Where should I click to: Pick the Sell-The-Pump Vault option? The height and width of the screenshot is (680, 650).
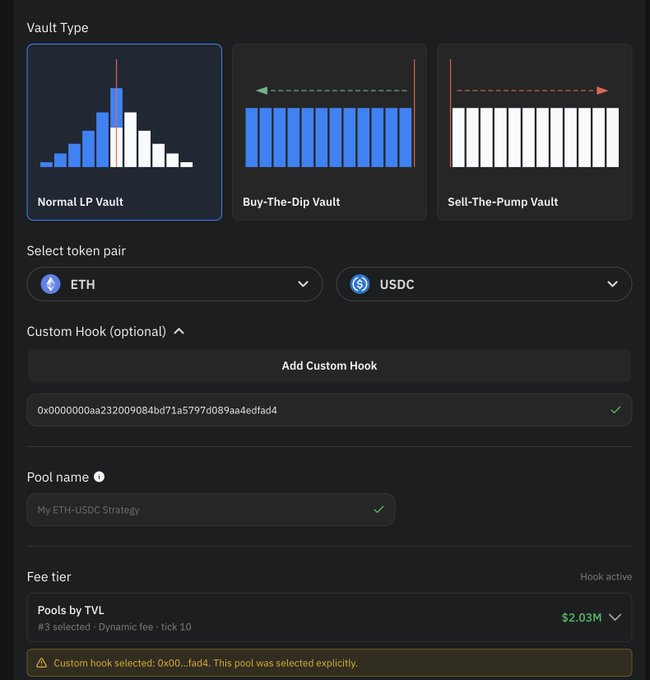534,132
